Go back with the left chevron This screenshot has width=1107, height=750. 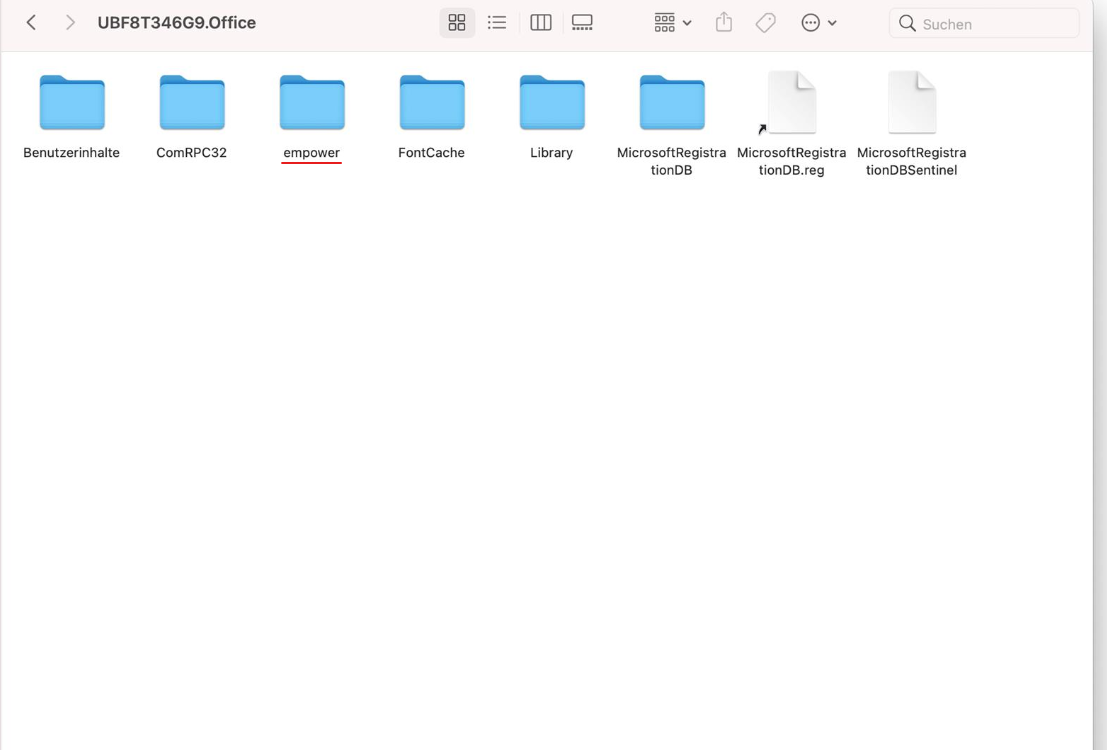[x=31, y=23]
